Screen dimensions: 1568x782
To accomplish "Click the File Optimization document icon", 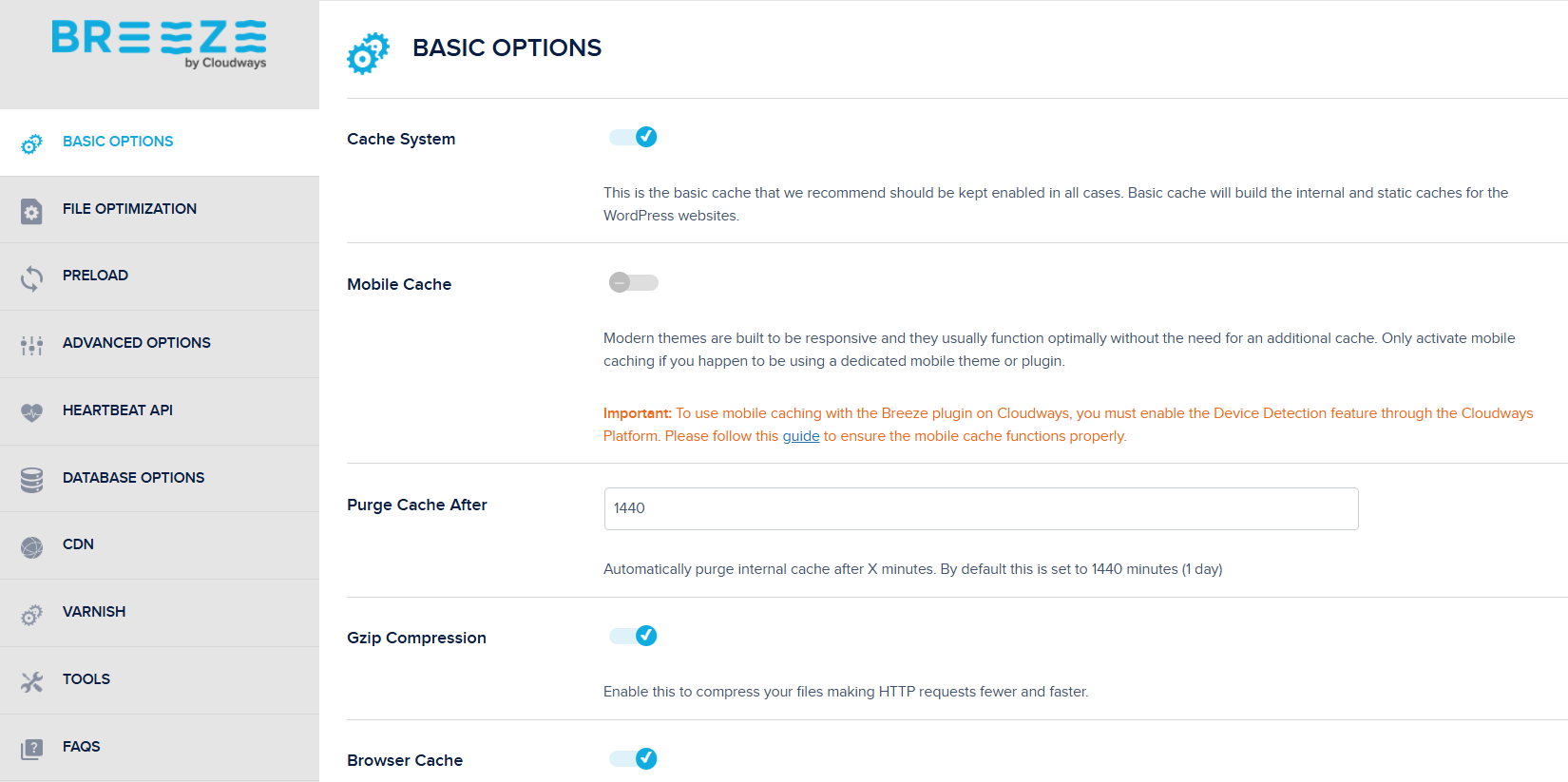I will coord(31,211).
